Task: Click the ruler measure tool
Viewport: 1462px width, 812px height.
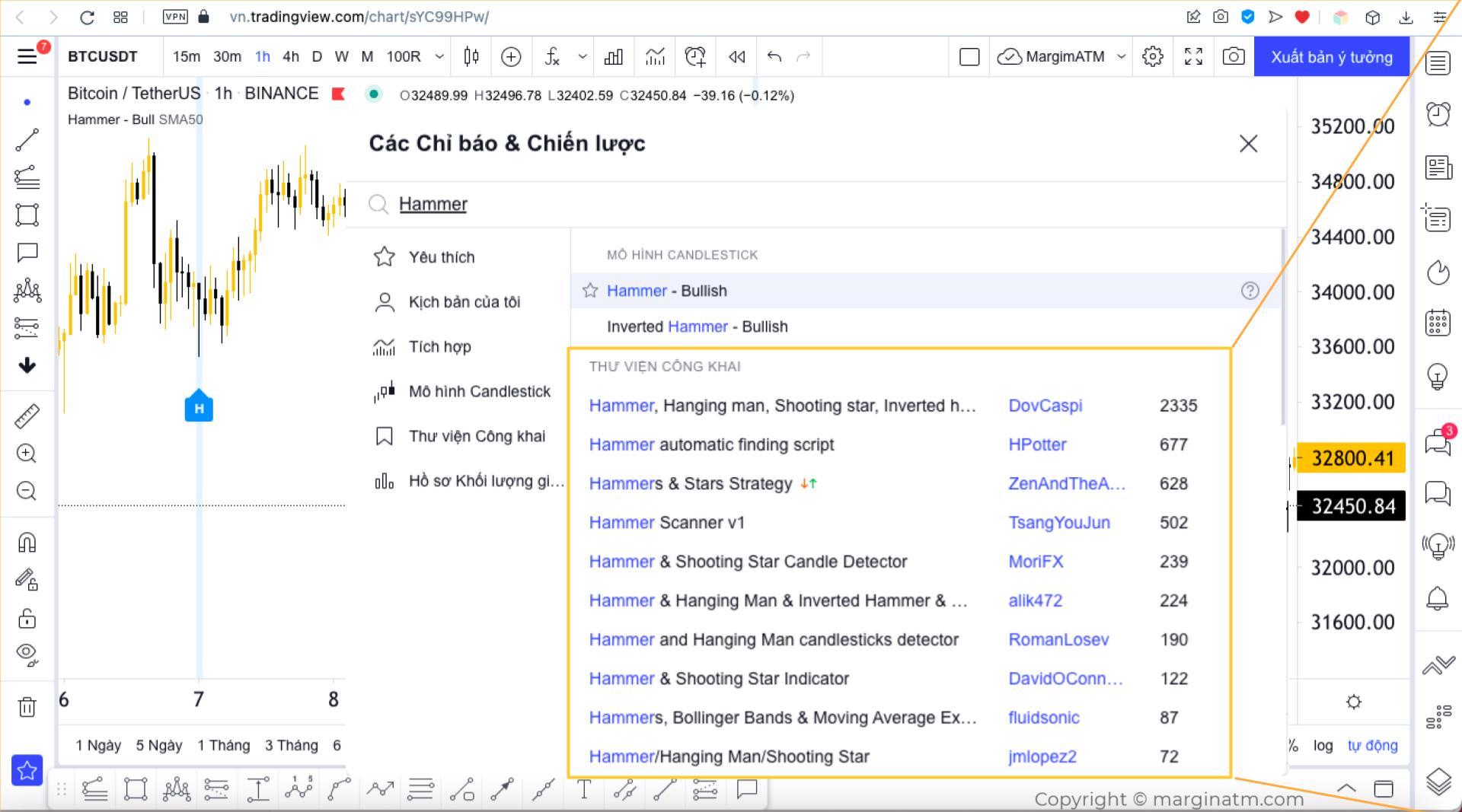Action: point(27,416)
